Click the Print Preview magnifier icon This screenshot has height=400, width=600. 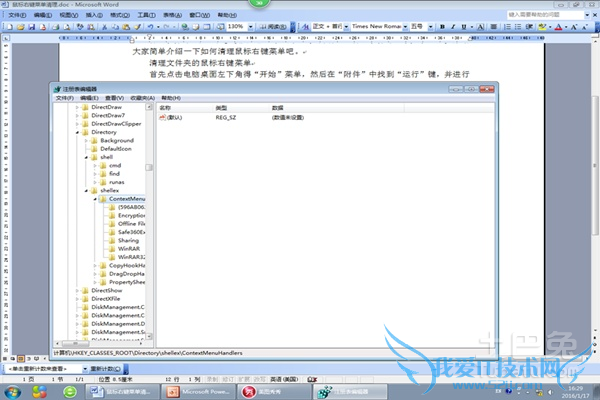point(67,27)
